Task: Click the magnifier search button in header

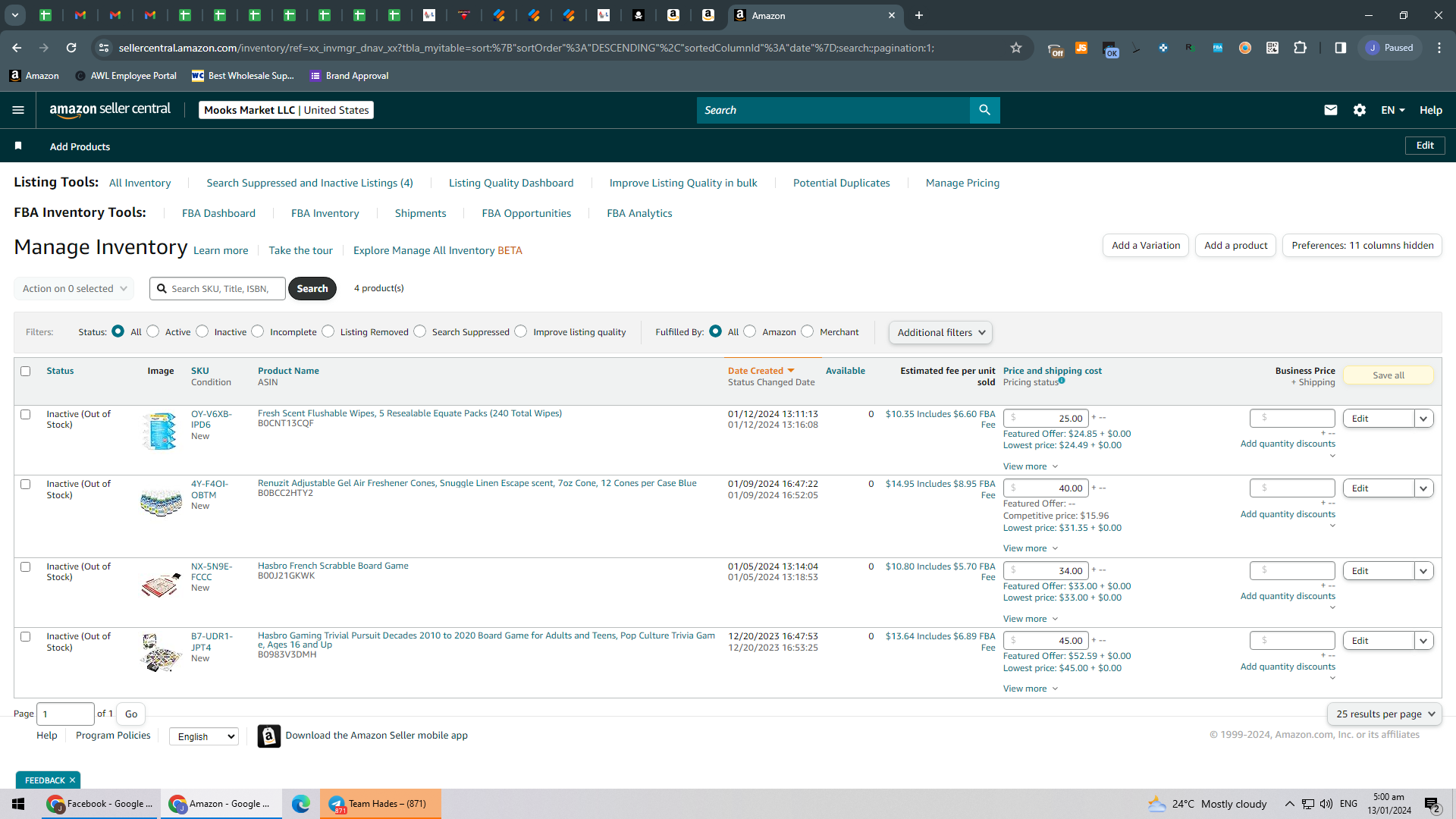Action: (x=984, y=110)
